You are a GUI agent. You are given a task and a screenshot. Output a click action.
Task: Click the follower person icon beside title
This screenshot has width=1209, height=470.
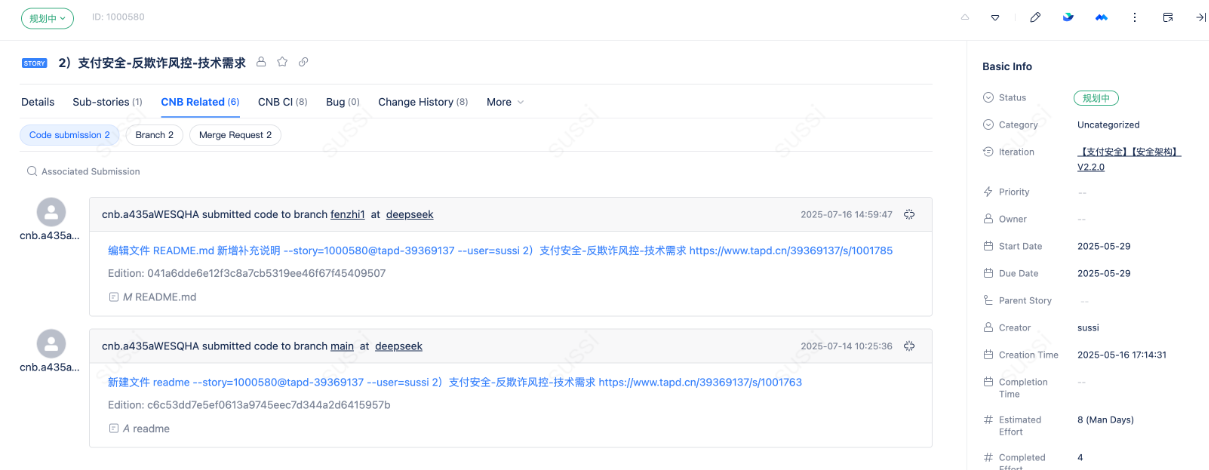261,62
